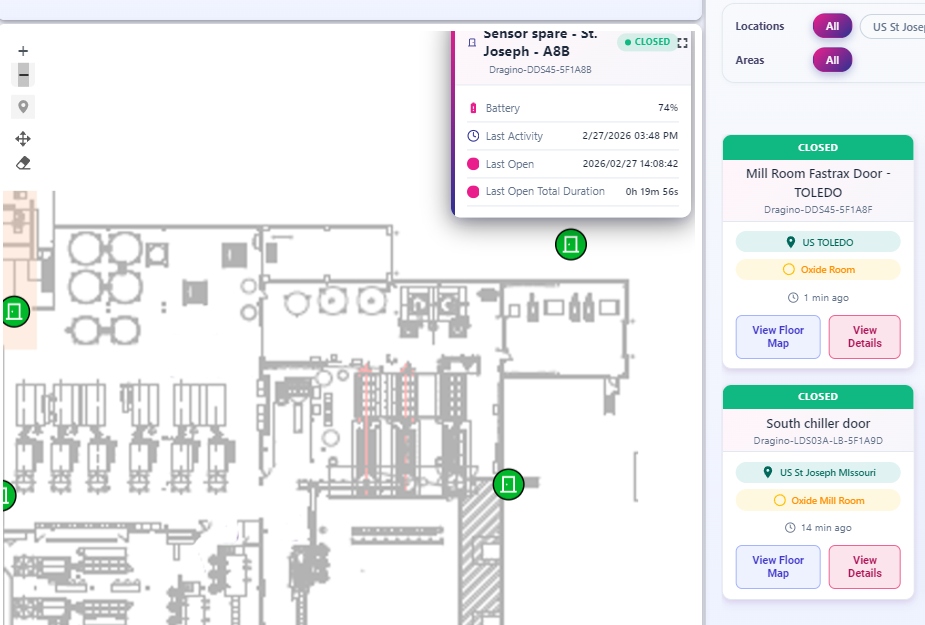925x625 pixels.
Task: Select the Oxide Room area tag
Action: (817, 269)
